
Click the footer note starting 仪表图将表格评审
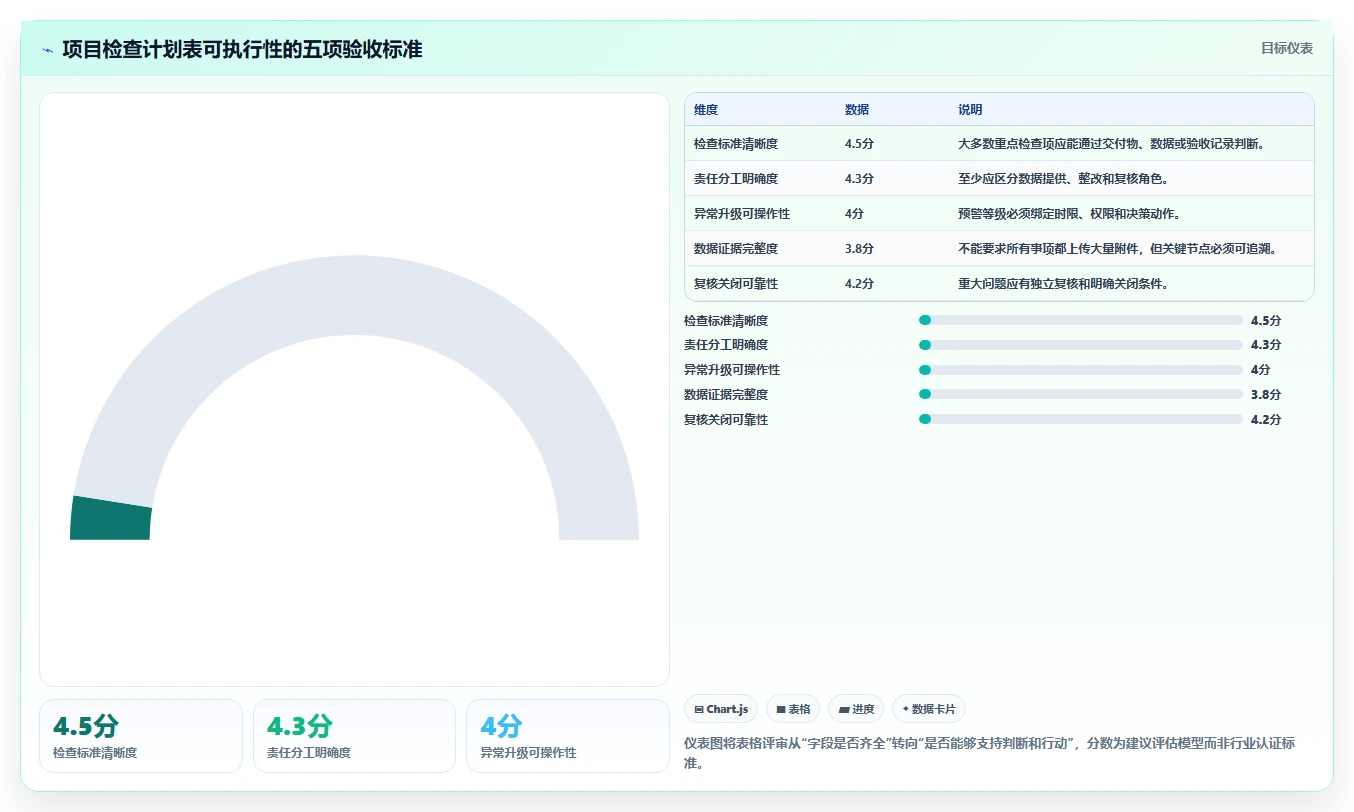click(990, 752)
